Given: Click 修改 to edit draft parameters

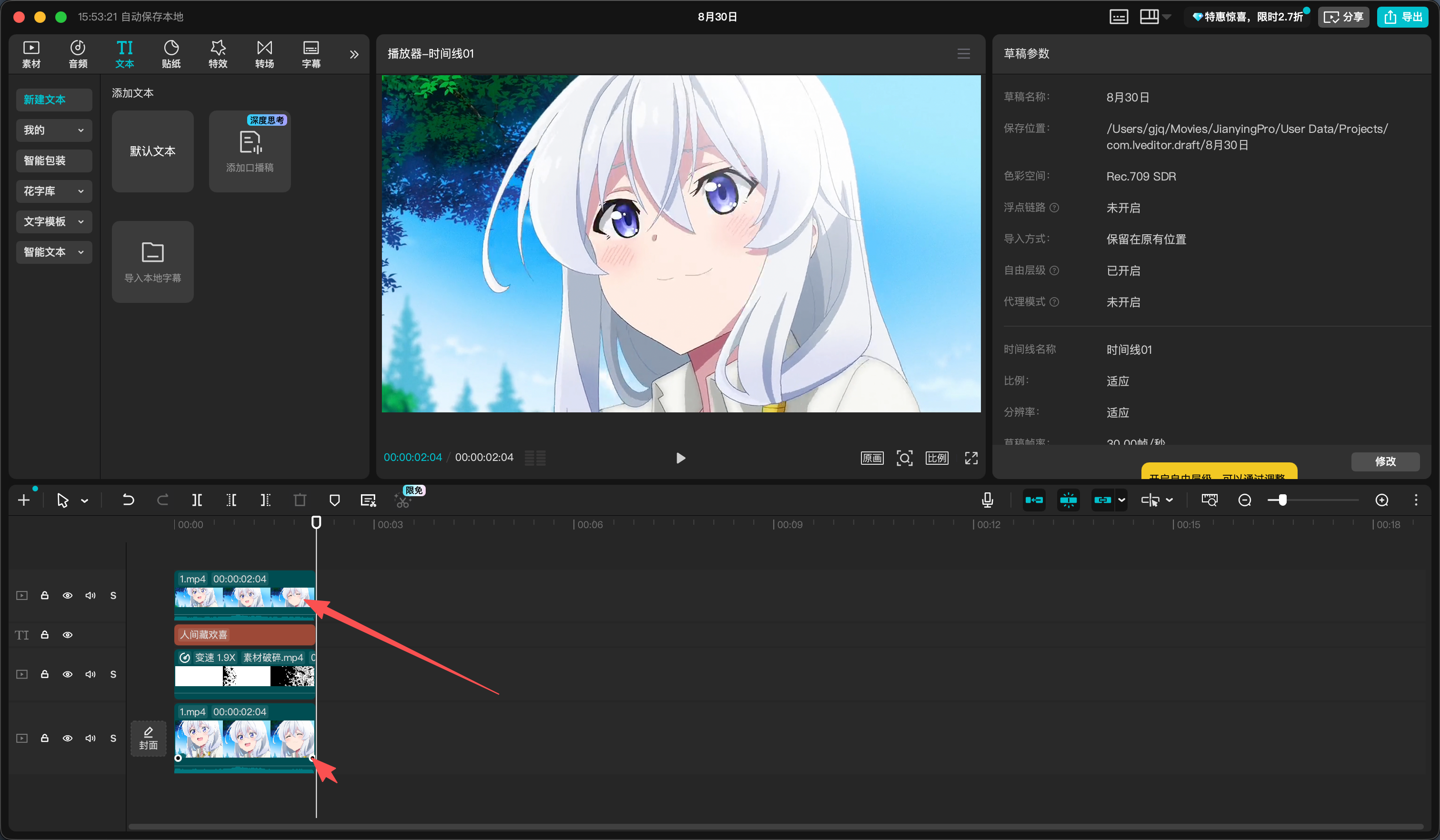Looking at the screenshot, I should click(1385, 461).
